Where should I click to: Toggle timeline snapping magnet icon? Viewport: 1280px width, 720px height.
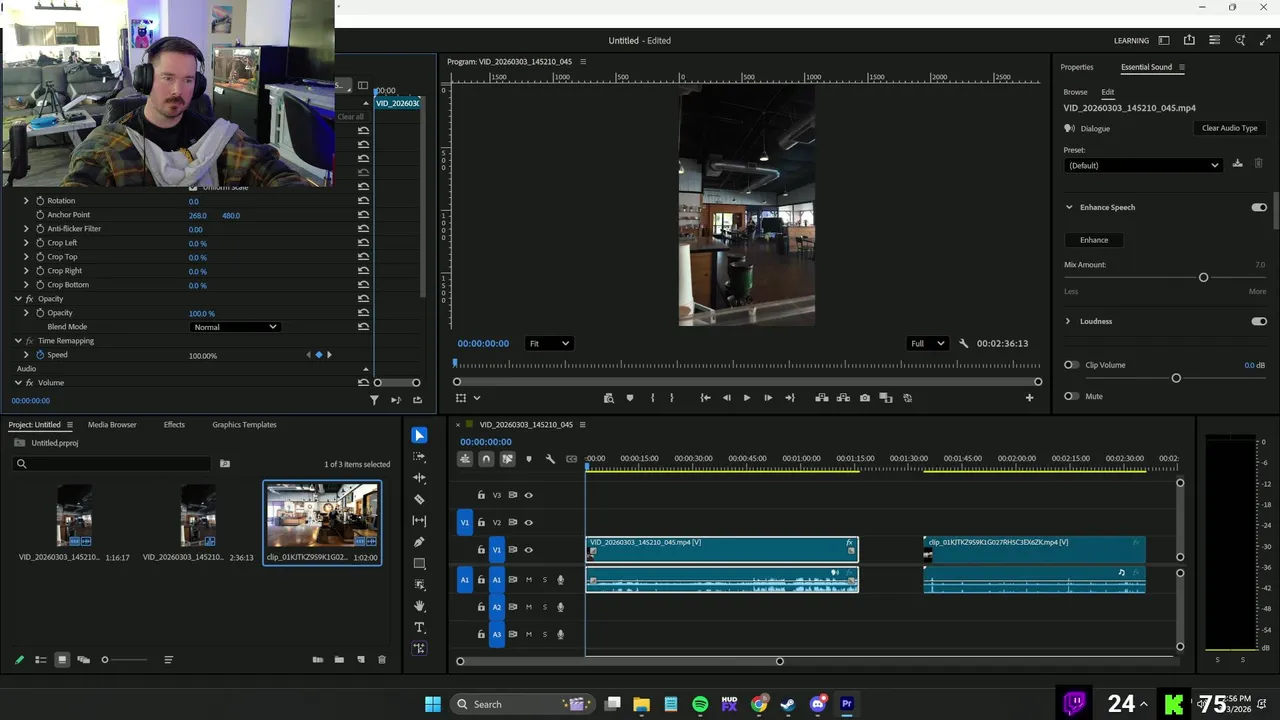pos(486,459)
